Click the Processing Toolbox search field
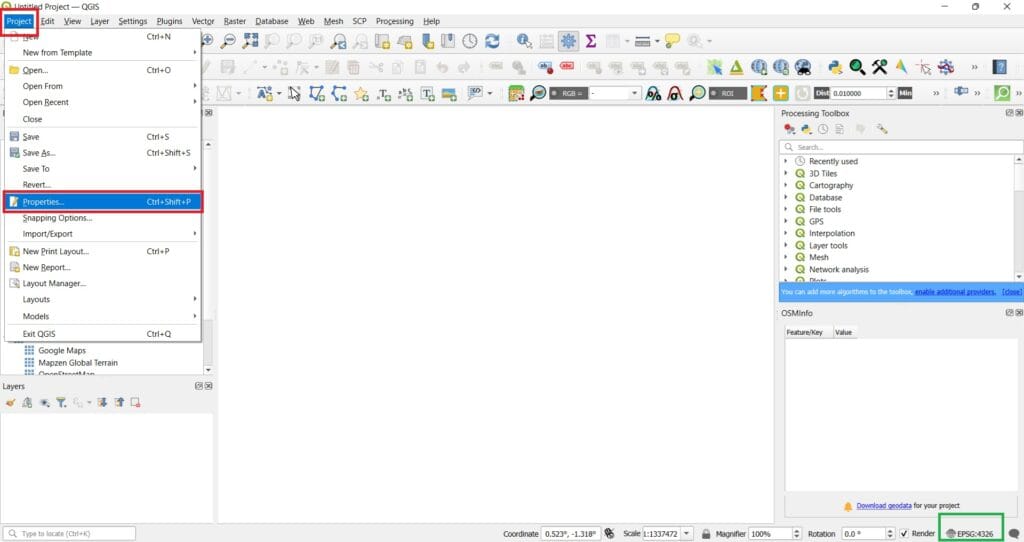The width and height of the screenshot is (1024, 542). [901, 147]
